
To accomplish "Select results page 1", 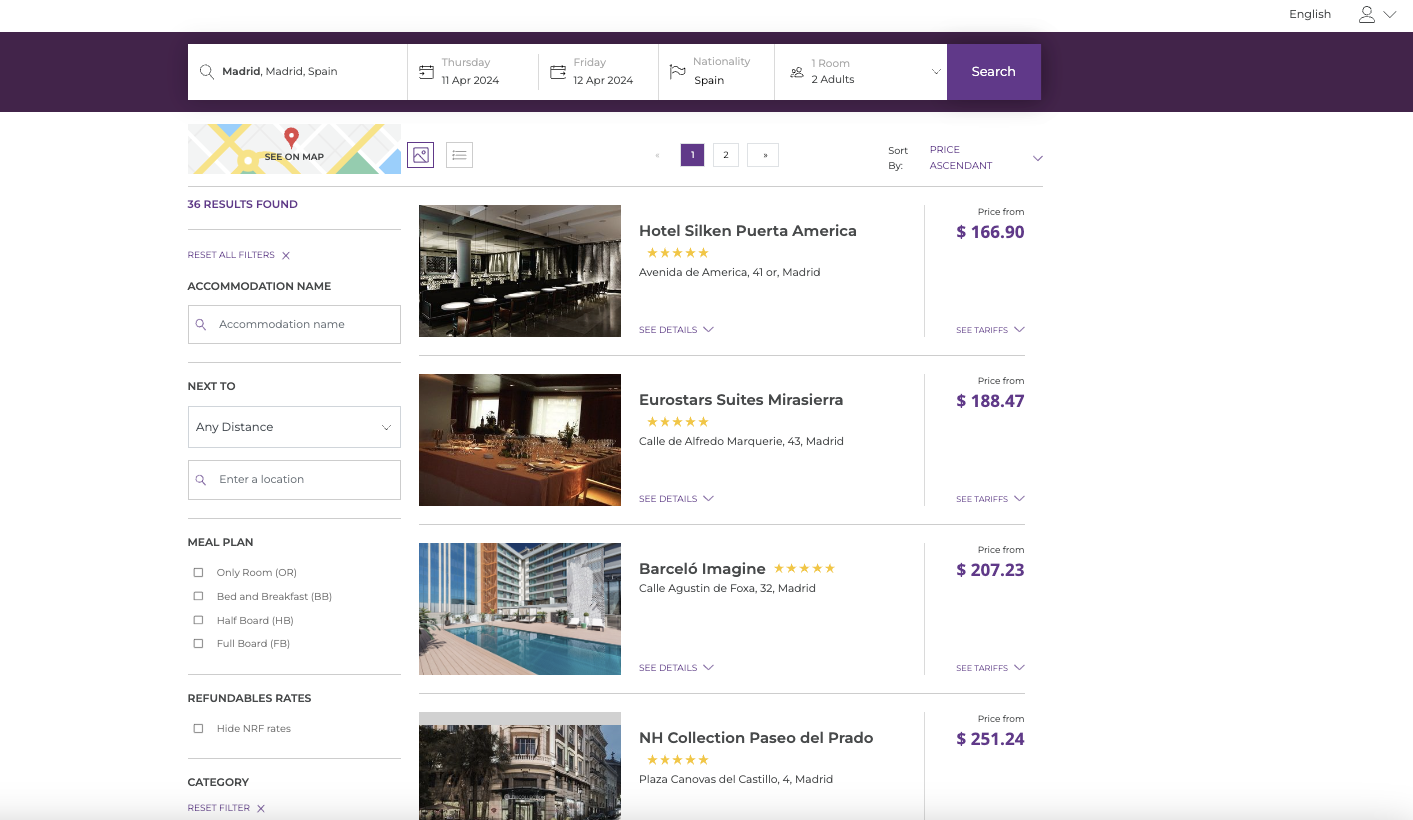I will (692, 155).
